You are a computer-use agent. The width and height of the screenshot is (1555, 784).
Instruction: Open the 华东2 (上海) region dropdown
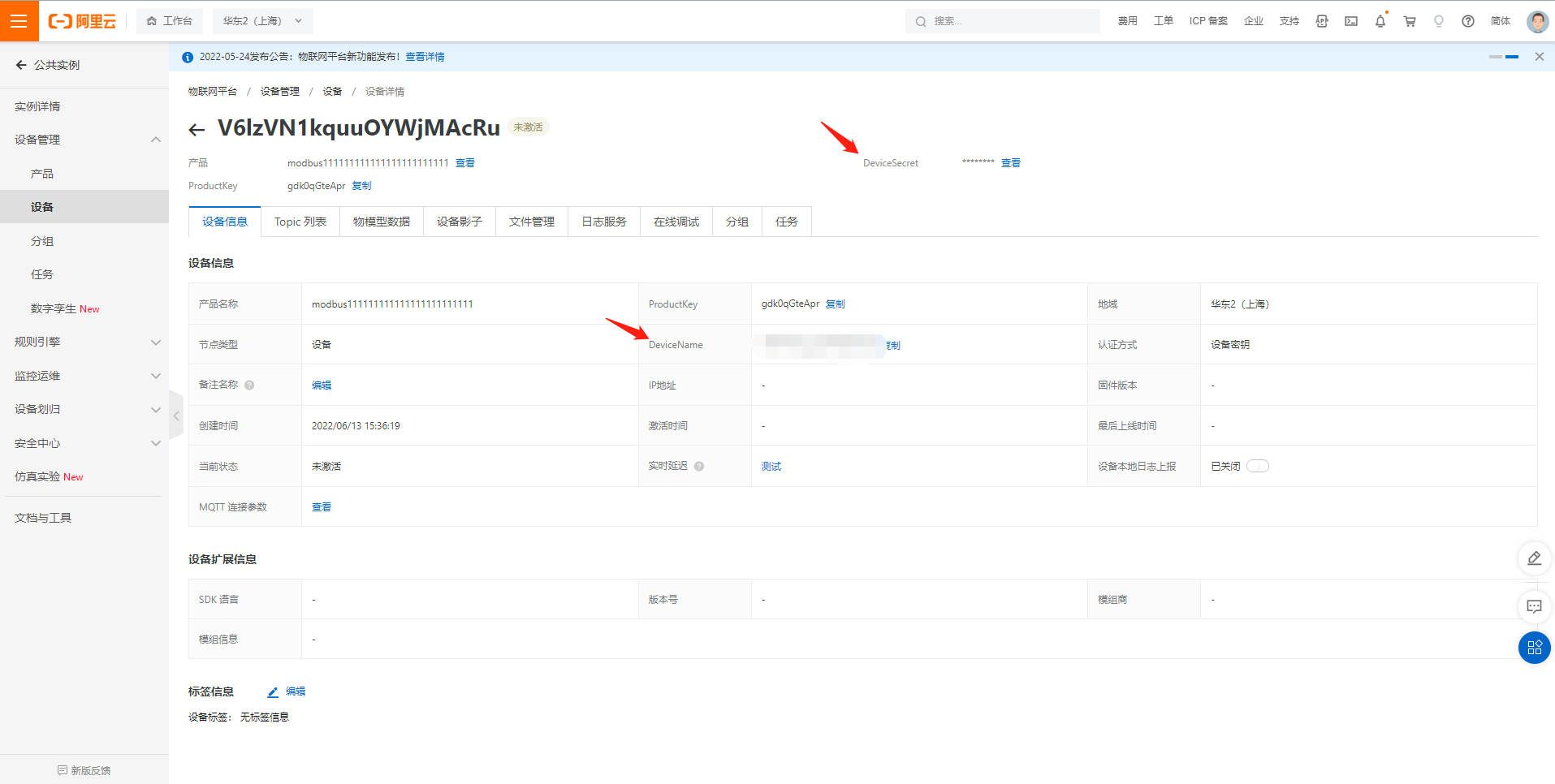(262, 21)
